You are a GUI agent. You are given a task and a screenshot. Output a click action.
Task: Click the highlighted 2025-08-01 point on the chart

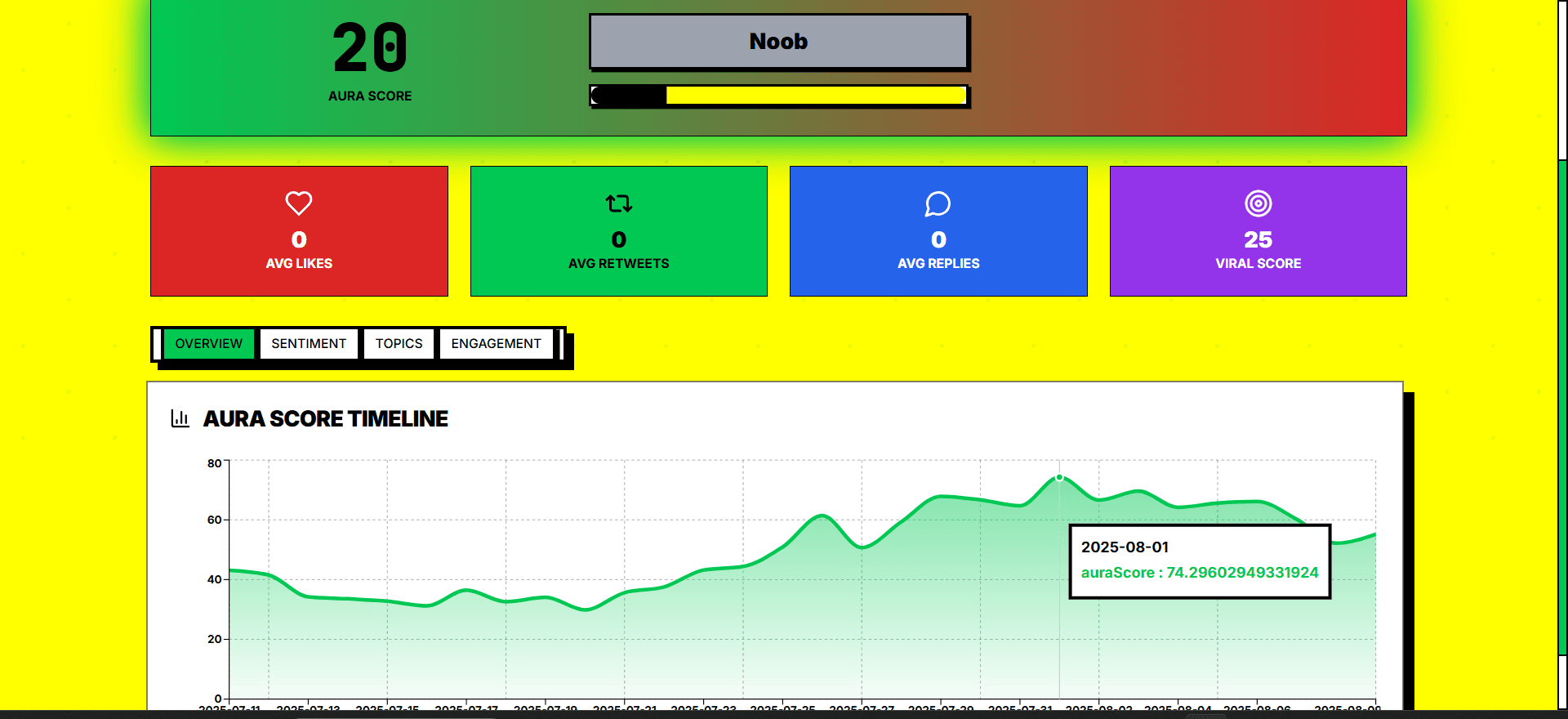[1059, 478]
